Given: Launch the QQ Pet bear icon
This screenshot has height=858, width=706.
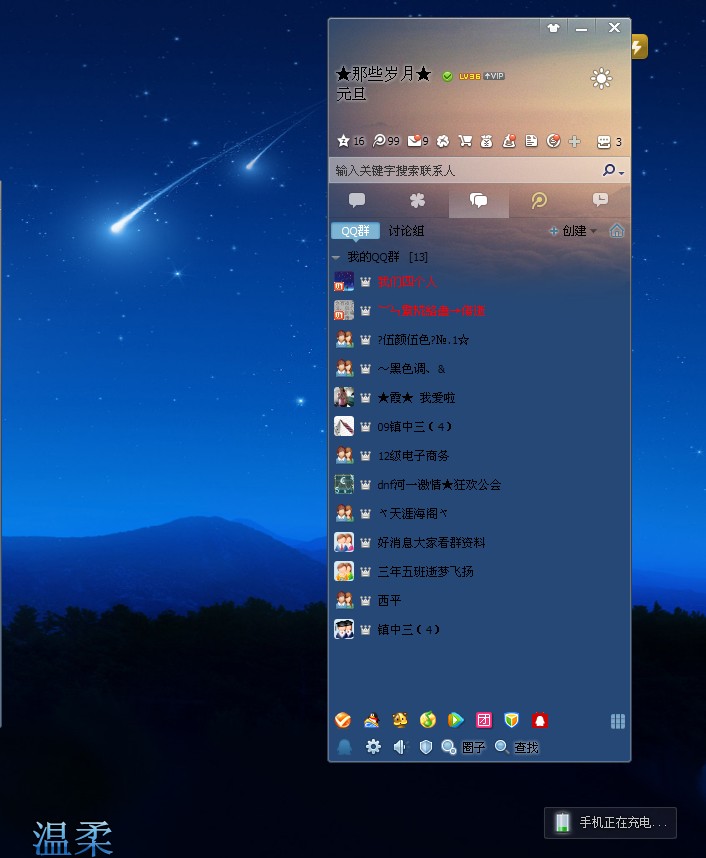Looking at the screenshot, I should point(400,720).
